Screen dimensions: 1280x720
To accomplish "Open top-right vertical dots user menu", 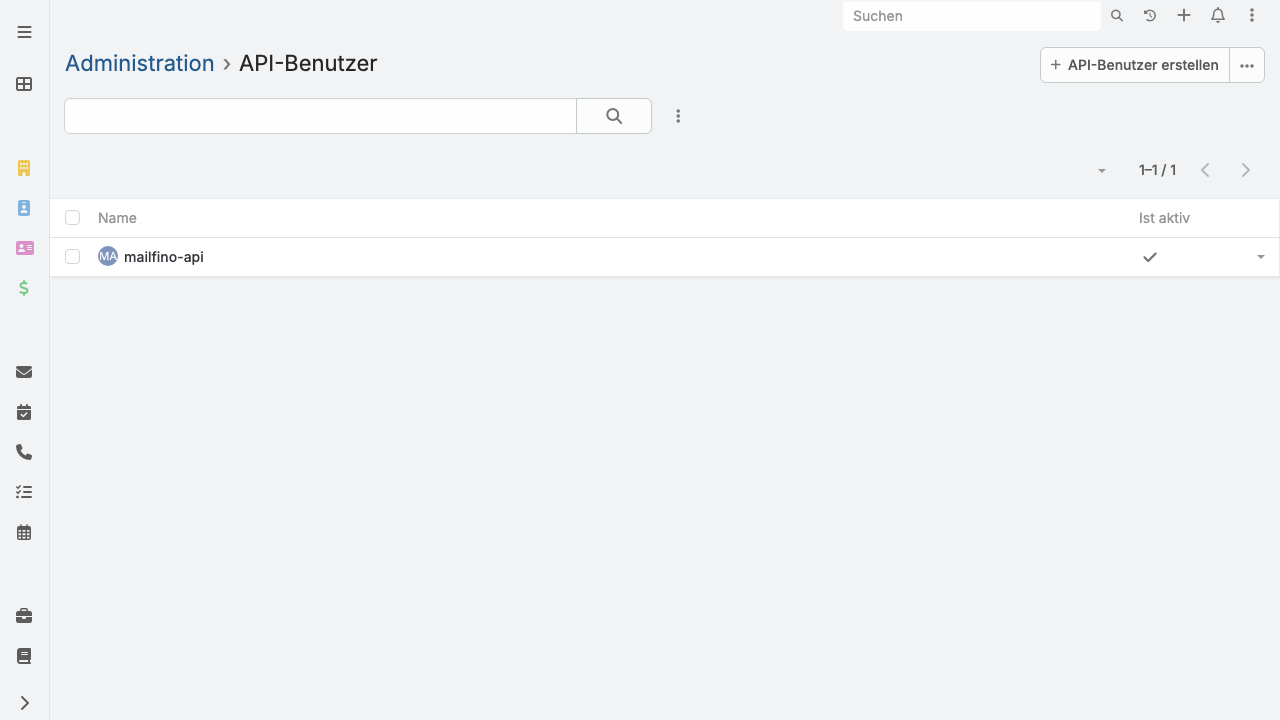I will coord(1252,16).
